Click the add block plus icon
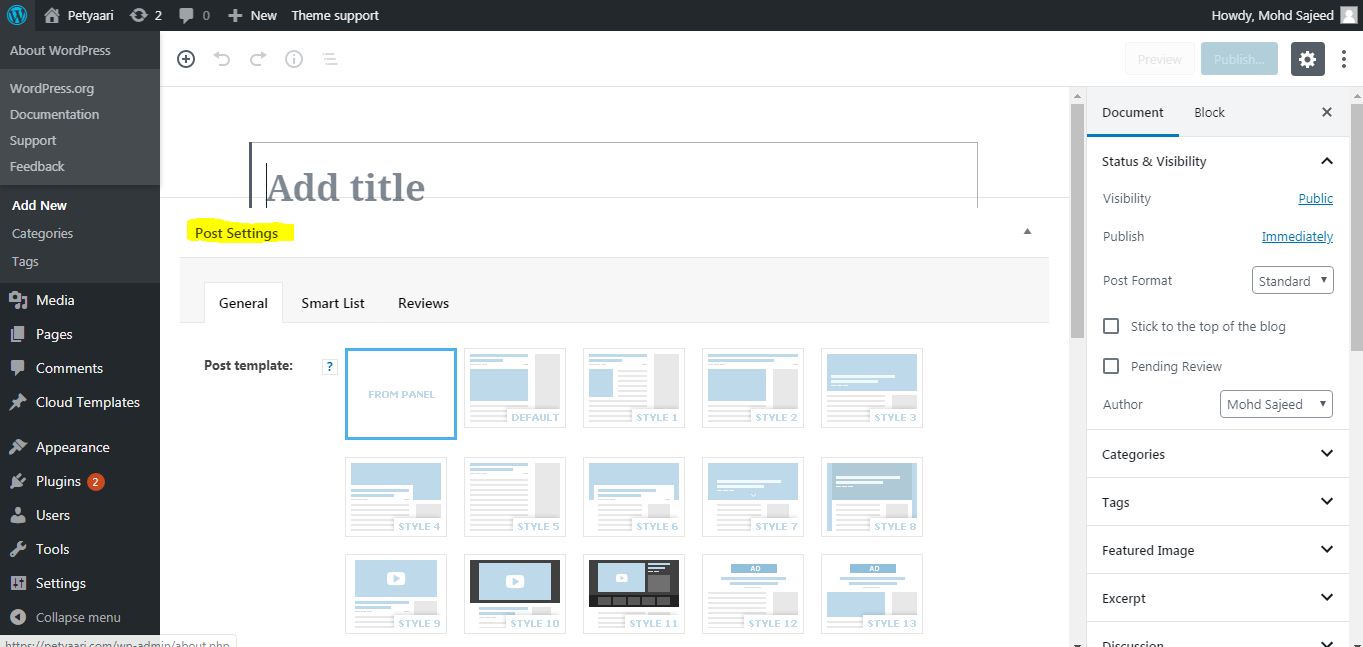 pos(186,59)
